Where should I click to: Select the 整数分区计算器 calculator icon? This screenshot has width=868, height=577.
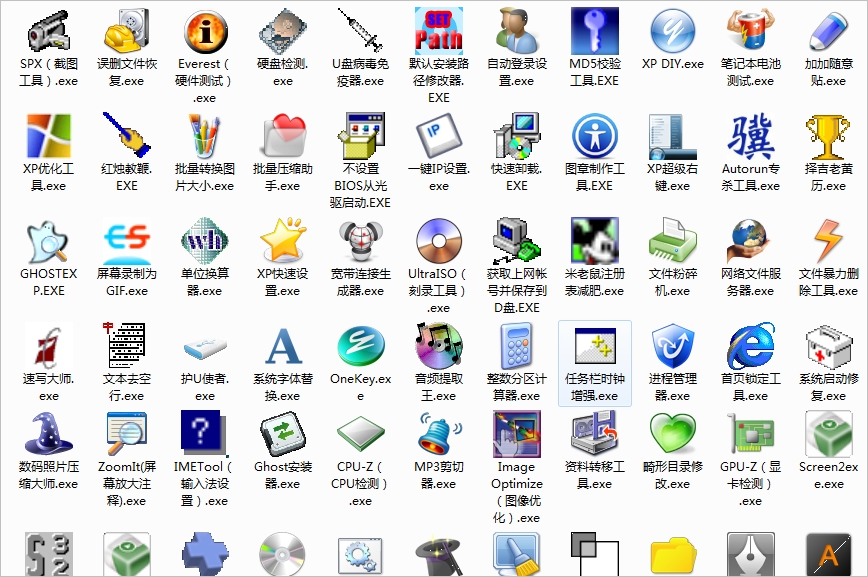[516, 346]
